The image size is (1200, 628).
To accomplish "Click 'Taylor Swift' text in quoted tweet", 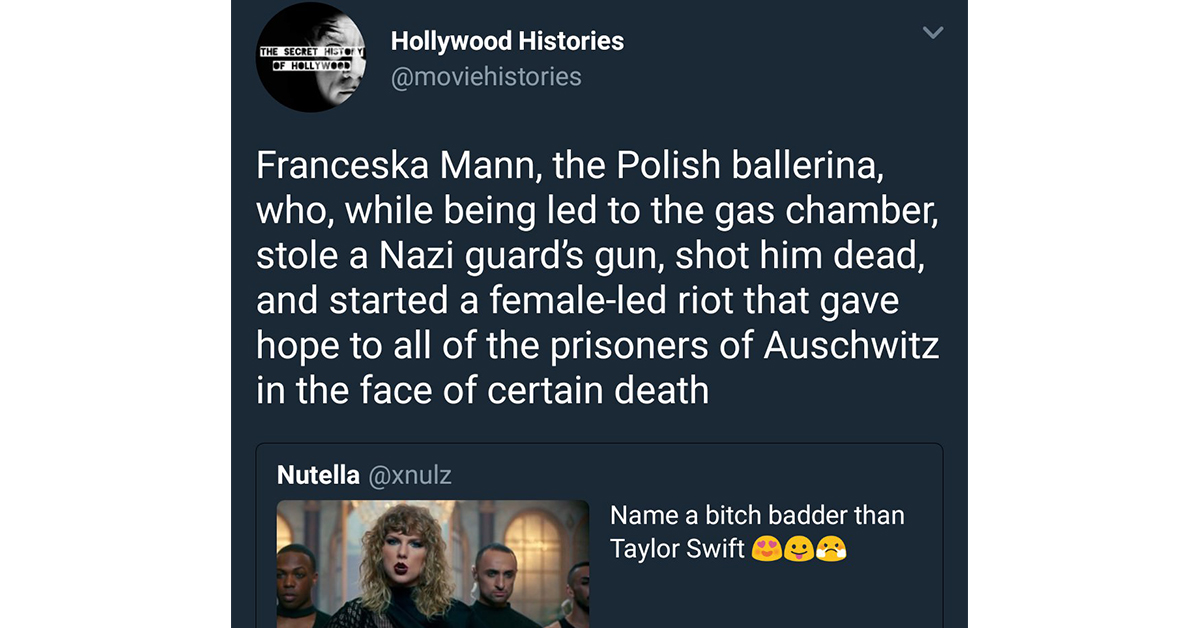I will pyautogui.click(x=677, y=548).
